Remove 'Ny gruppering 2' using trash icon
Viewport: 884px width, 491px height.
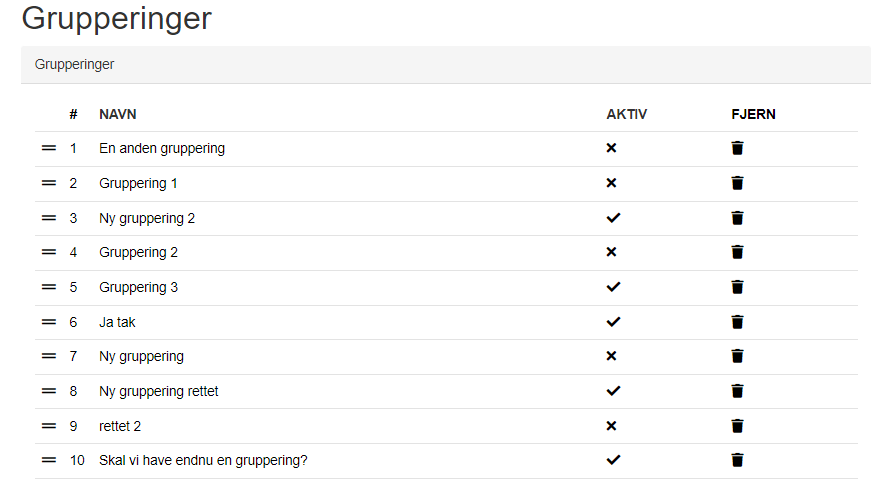click(737, 218)
